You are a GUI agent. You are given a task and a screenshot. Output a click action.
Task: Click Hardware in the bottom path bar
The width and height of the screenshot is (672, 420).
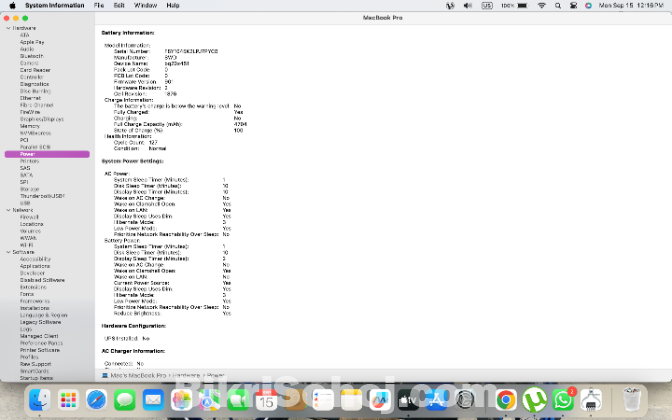click(186, 375)
